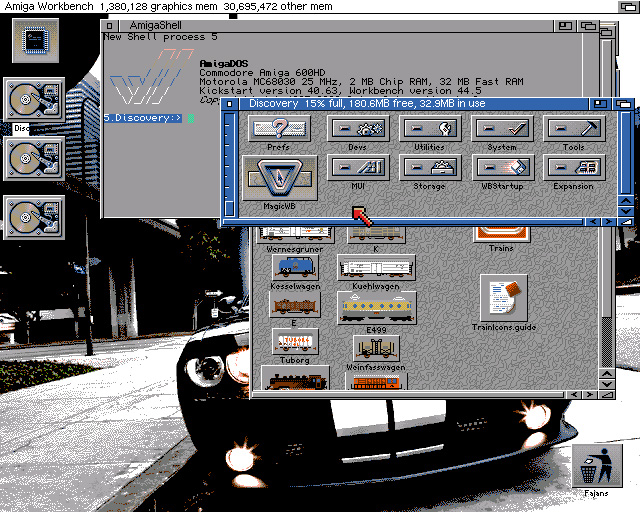This screenshot has height=512, width=640.
Task: Click train icons window scroll up arrow
Action: click(607, 374)
